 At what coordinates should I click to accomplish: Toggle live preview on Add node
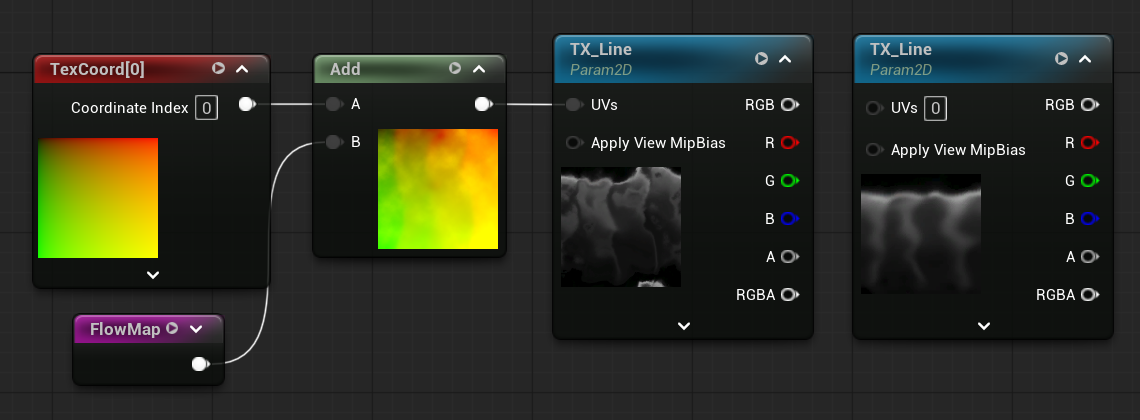pos(455,68)
